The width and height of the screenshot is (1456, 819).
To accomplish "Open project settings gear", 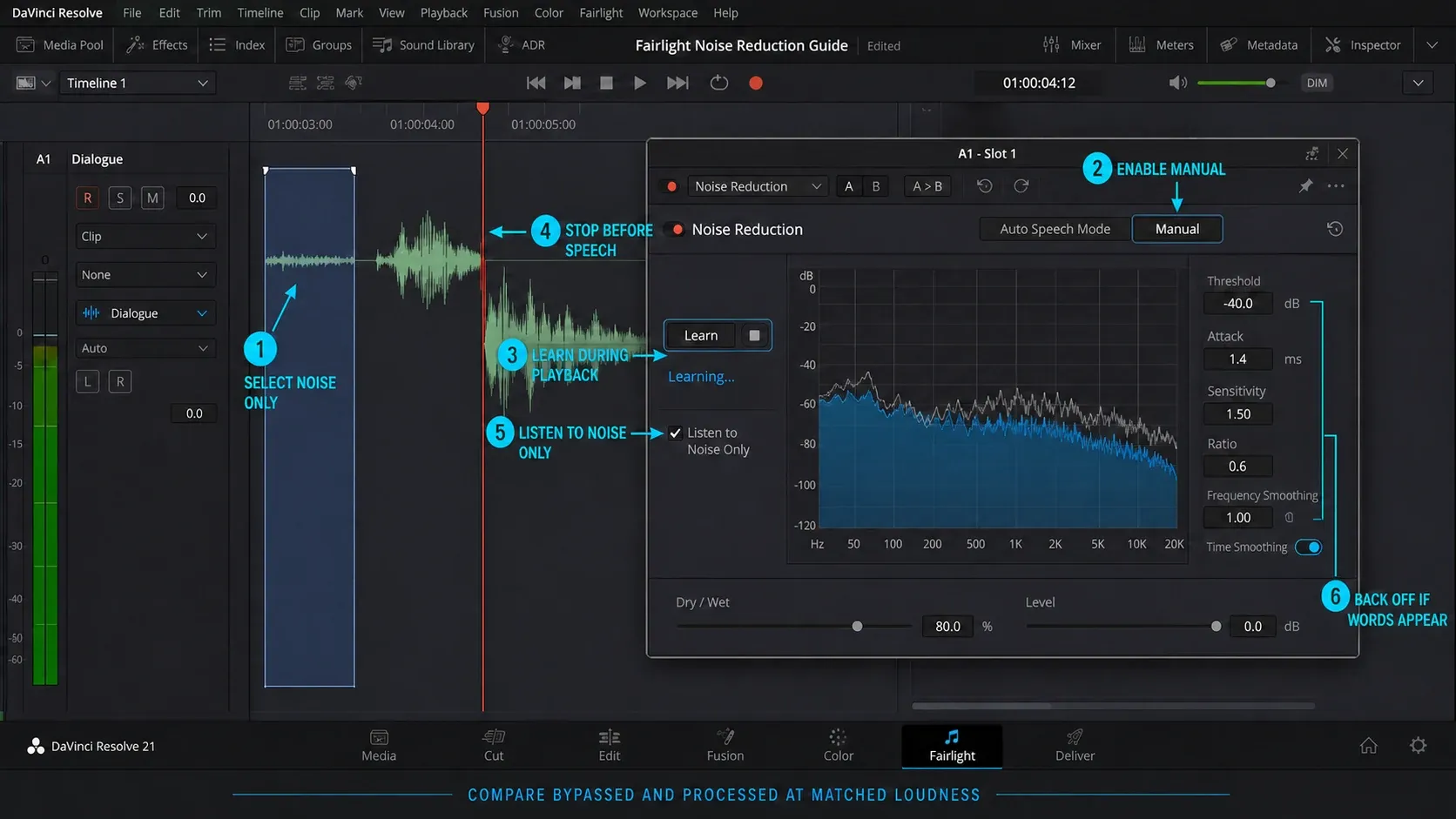I will point(1419,746).
